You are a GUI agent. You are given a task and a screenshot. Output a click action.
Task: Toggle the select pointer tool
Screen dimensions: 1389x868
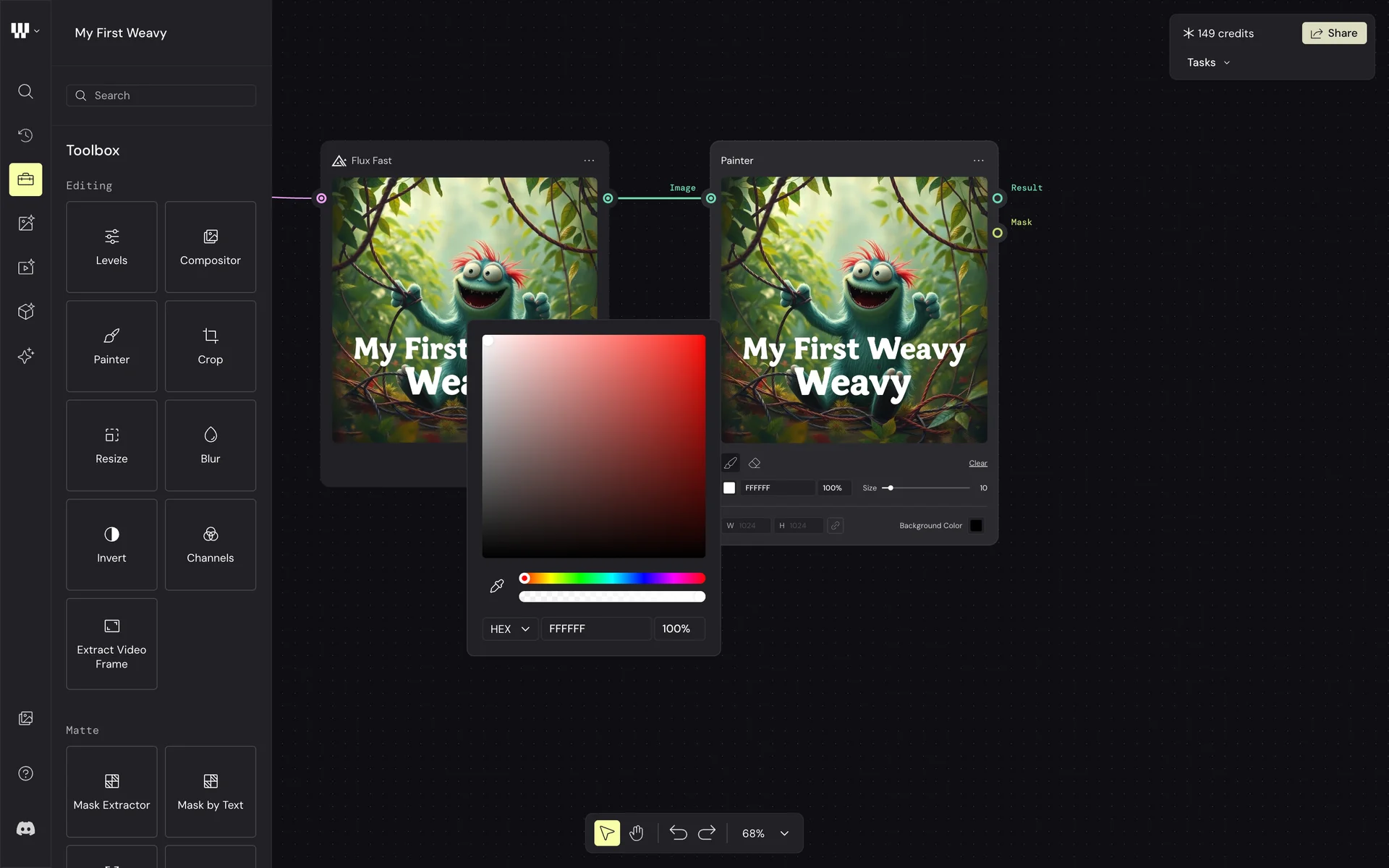607,833
